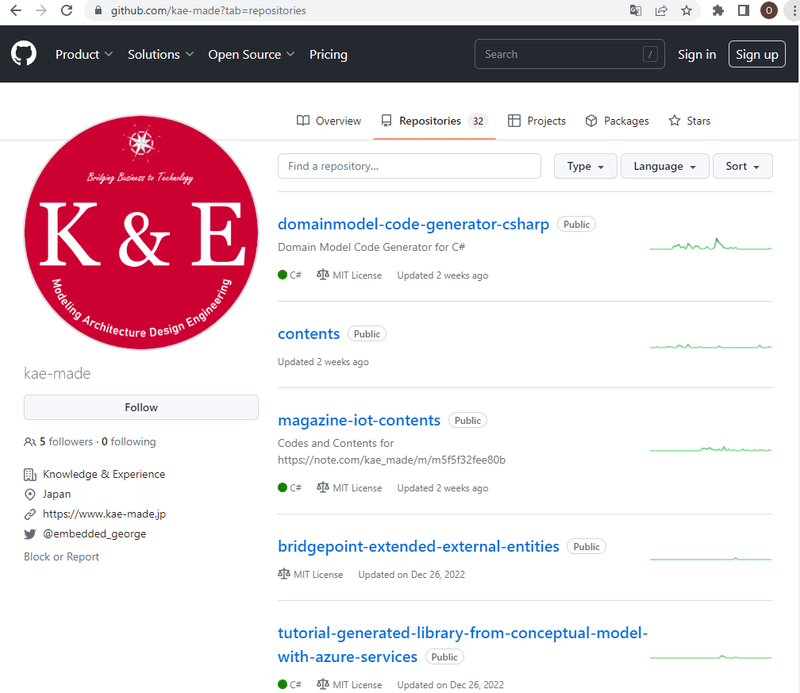Image resolution: width=800 pixels, height=693 pixels.
Task: Expand the Sort dropdown
Action: click(743, 166)
